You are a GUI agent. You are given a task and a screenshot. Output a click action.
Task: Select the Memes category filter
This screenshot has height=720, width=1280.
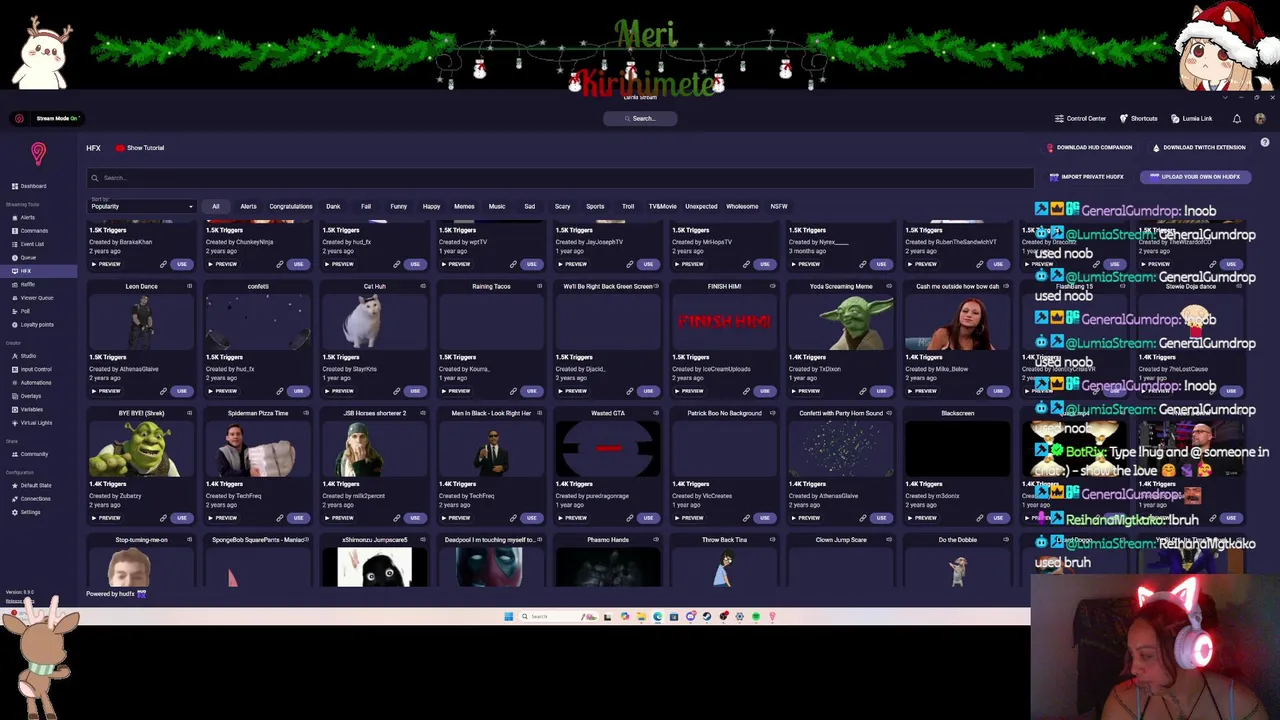(x=464, y=206)
